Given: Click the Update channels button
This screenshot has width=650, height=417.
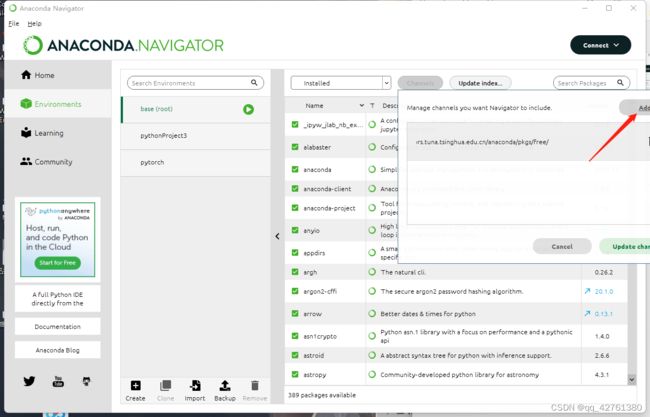Looking at the screenshot, I should (x=625, y=246).
